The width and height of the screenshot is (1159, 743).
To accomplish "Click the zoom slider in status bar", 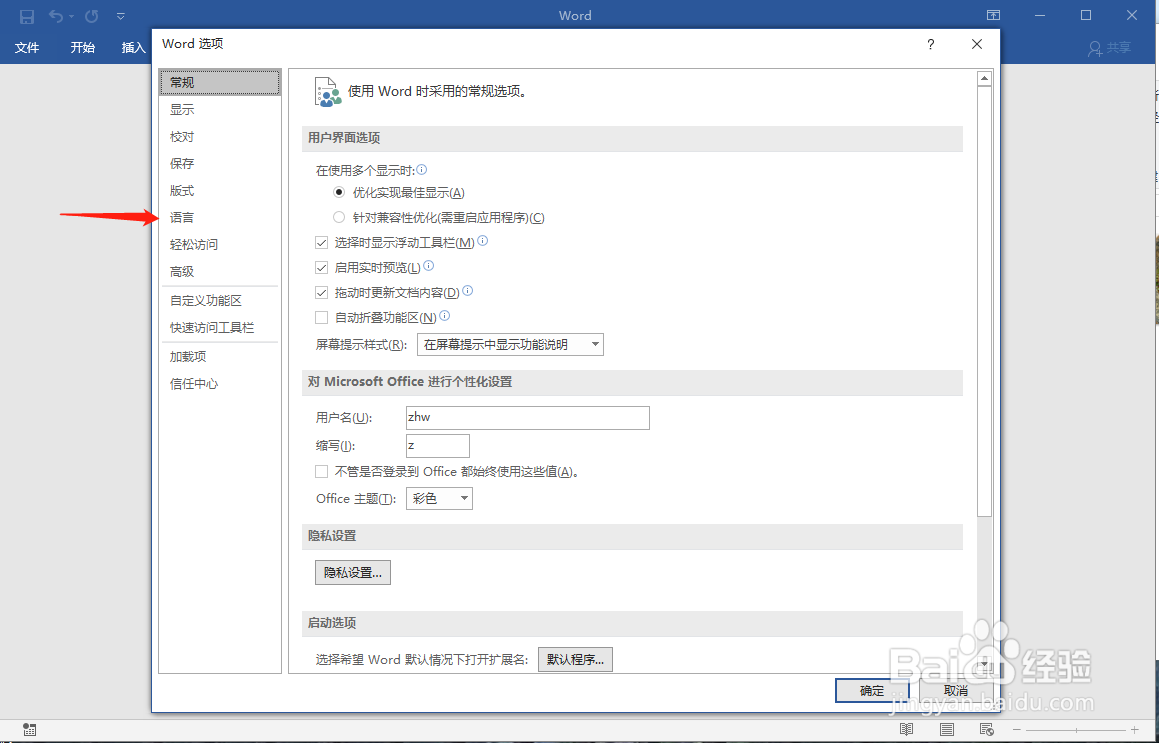I will point(1076,730).
